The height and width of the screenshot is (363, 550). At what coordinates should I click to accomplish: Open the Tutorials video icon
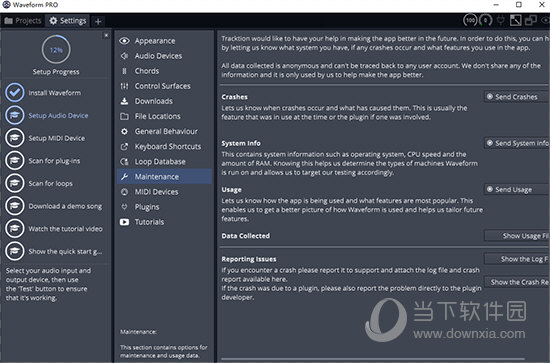[x=124, y=222]
